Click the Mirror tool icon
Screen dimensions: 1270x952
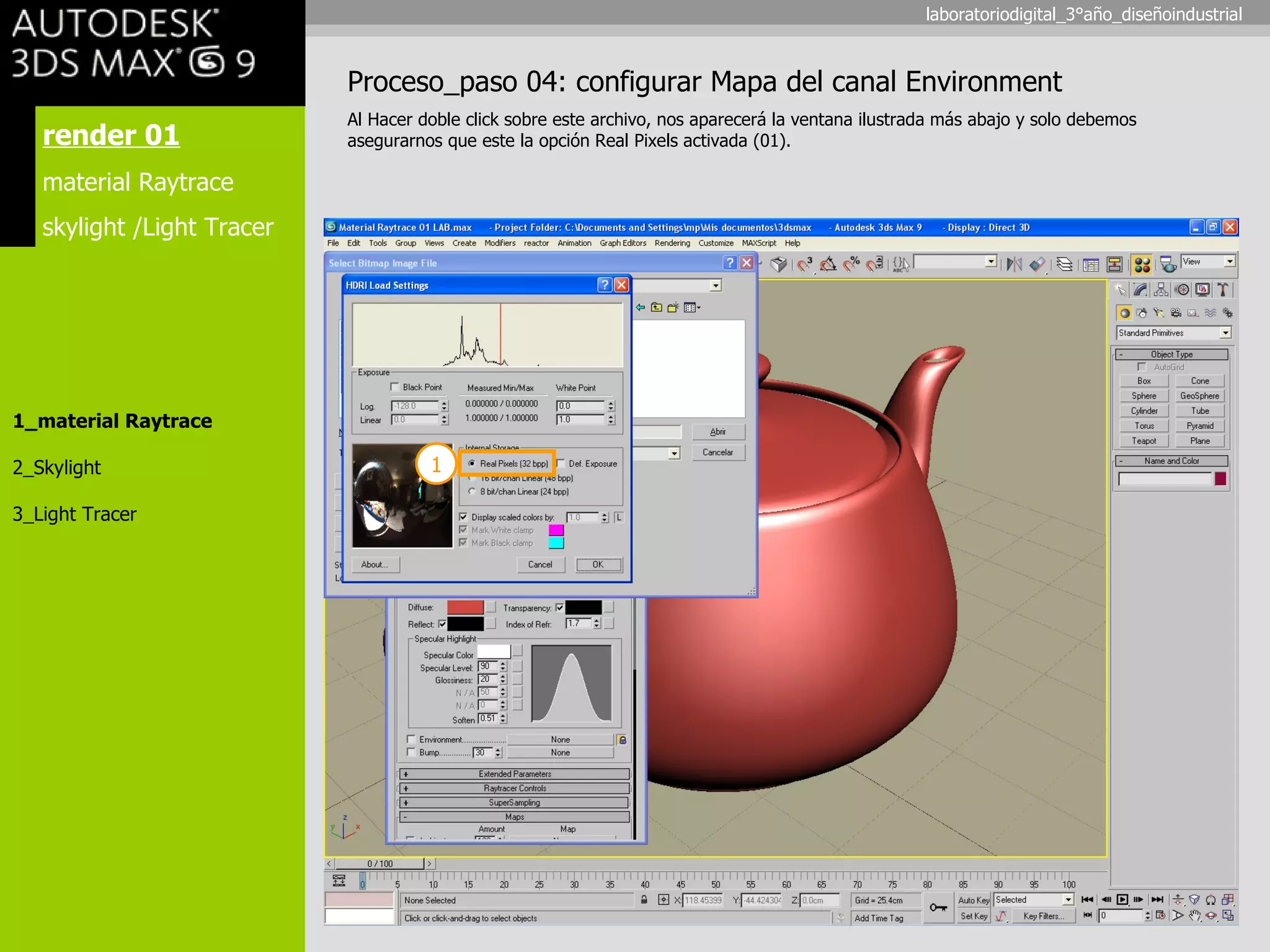(x=1015, y=265)
